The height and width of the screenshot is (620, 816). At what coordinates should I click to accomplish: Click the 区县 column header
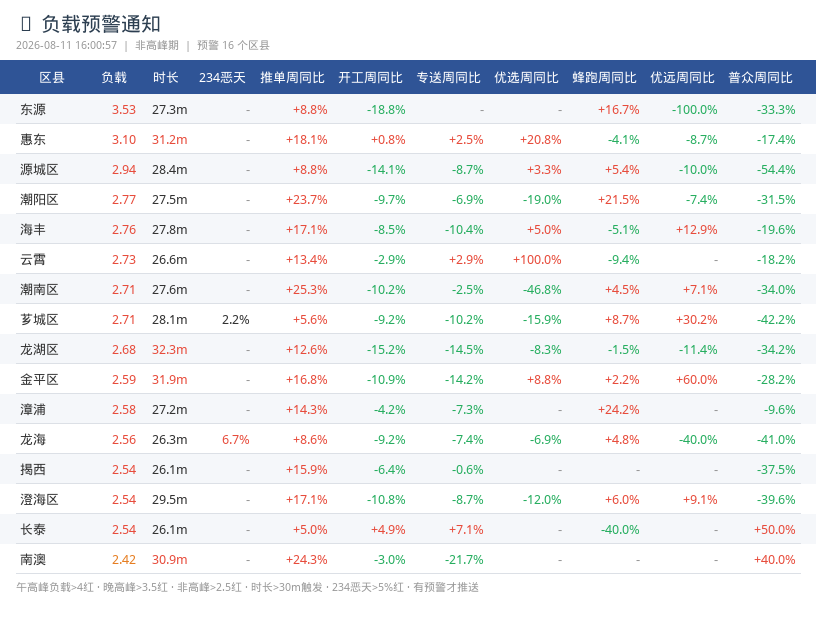(x=52, y=78)
